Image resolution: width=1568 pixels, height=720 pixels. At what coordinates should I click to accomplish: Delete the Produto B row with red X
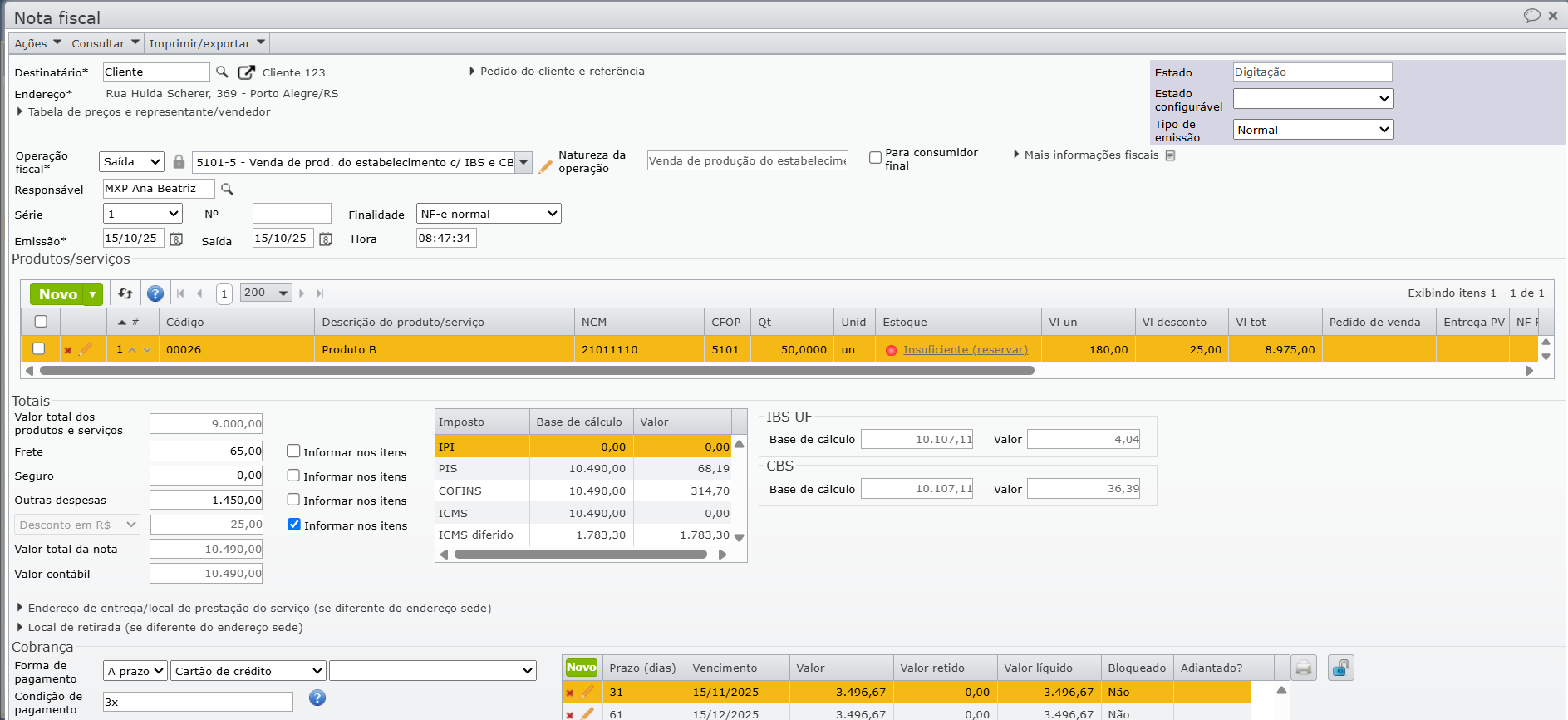pyautogui.click(x=68, y=350)
